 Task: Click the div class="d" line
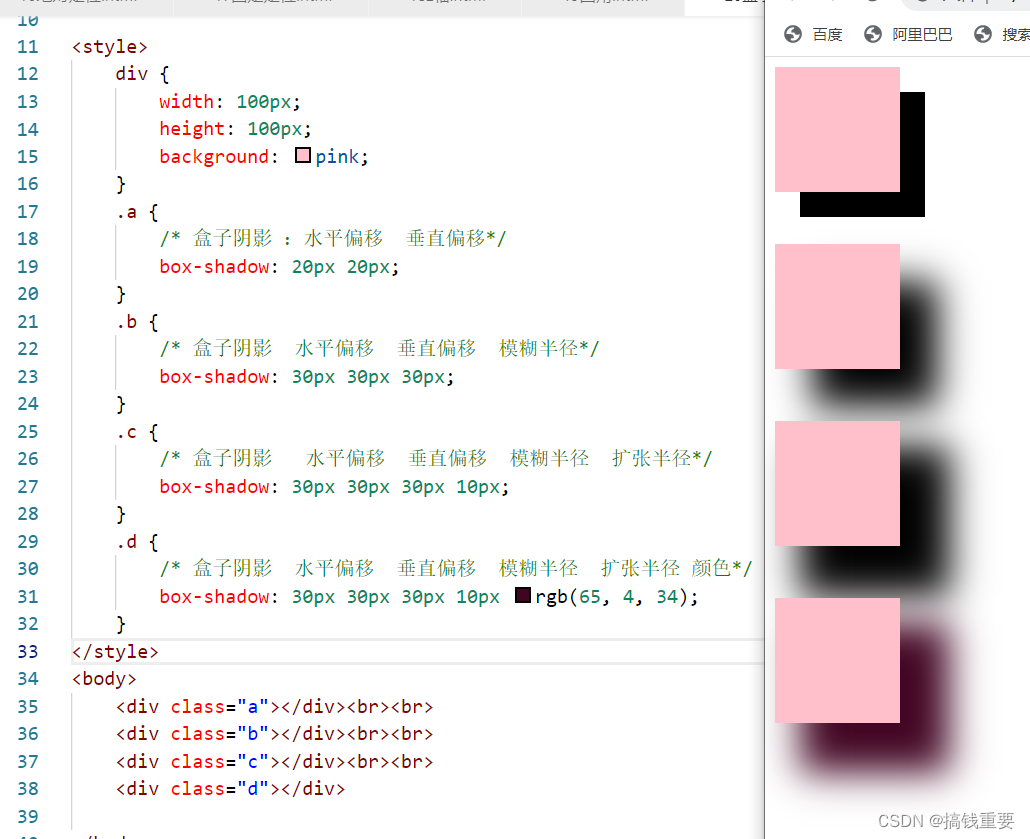coord(231,788)
